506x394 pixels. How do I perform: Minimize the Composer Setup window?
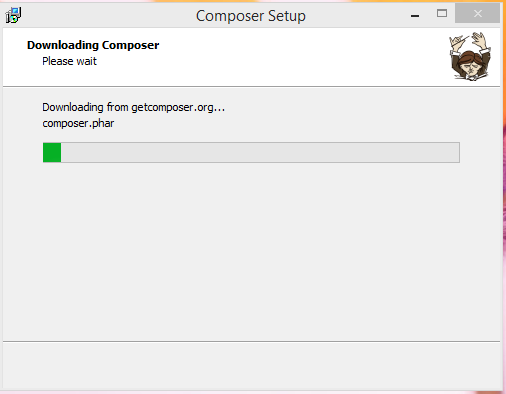(415, 15)
